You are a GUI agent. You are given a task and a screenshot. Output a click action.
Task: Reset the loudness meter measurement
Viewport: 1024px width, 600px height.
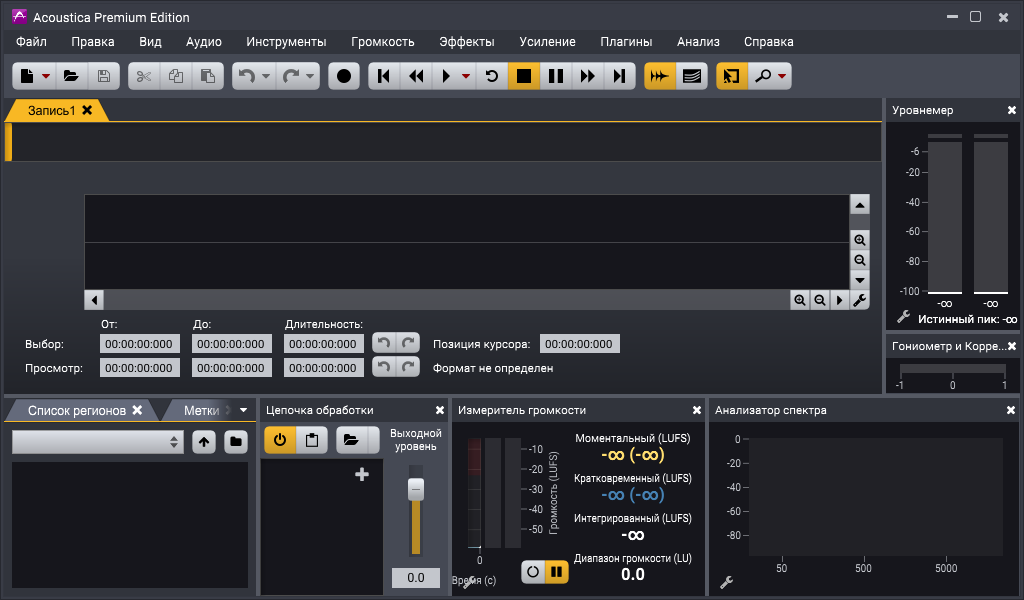[534, 572]
